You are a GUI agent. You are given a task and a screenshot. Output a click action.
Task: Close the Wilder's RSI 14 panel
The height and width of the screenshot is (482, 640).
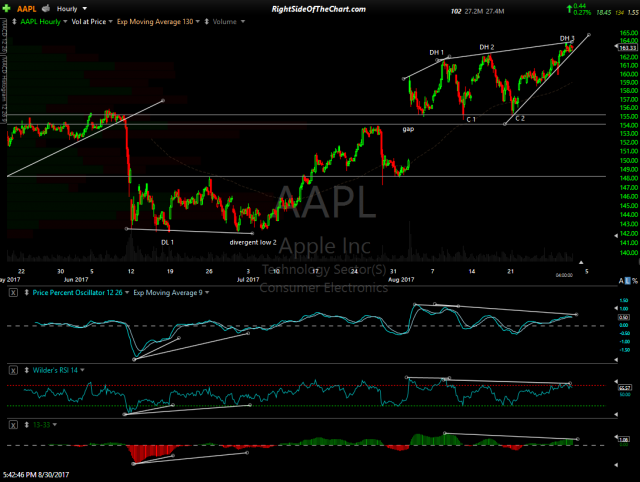[13, 371]
